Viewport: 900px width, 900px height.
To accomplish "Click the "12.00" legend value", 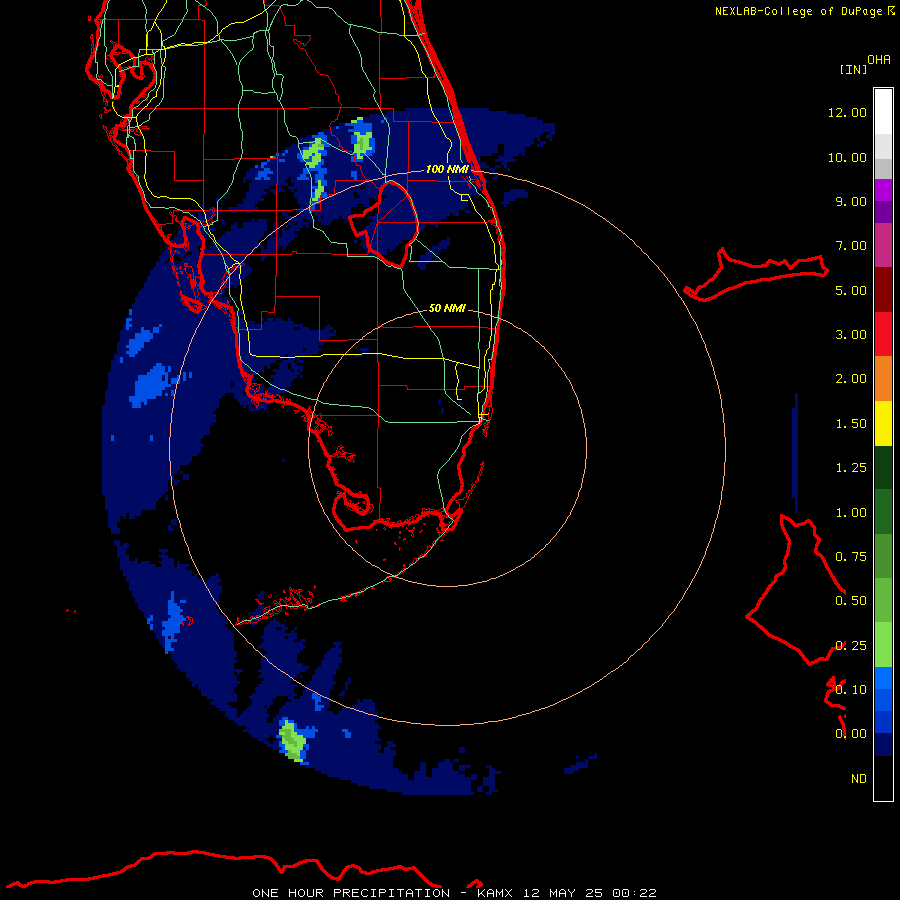I will pos(847,112).
